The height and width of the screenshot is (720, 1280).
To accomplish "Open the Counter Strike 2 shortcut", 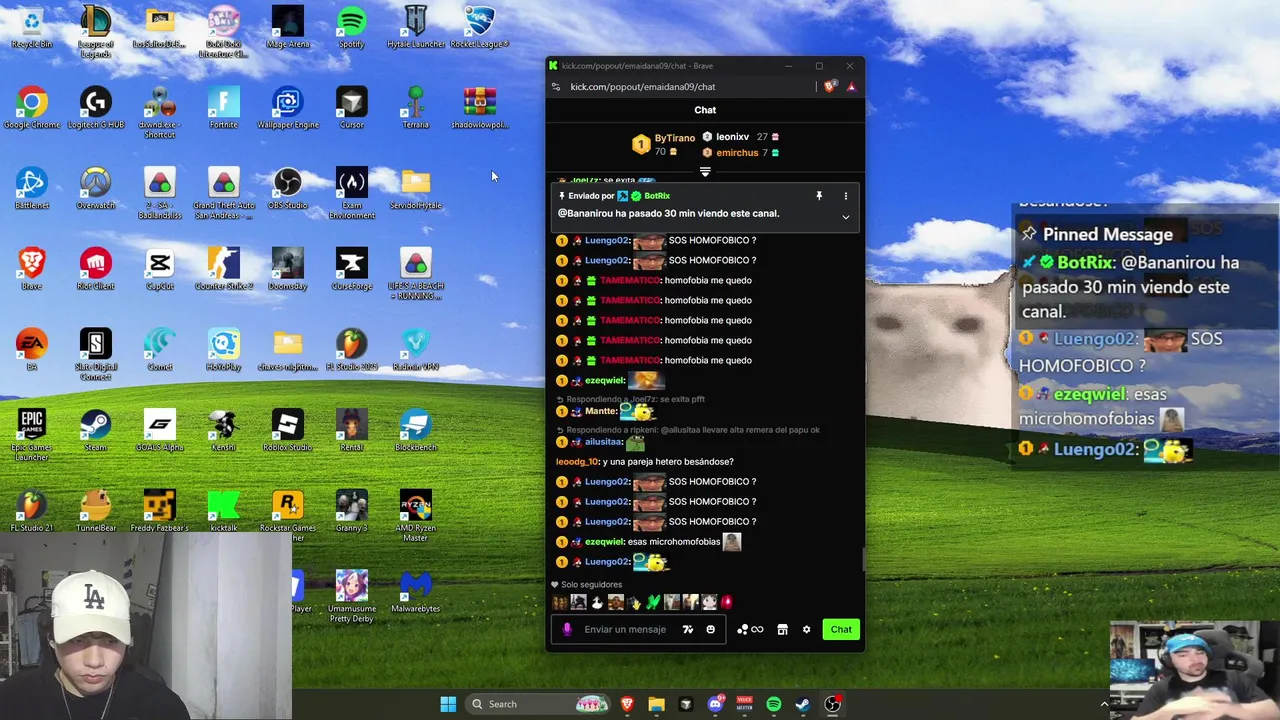I will [224, 270].
